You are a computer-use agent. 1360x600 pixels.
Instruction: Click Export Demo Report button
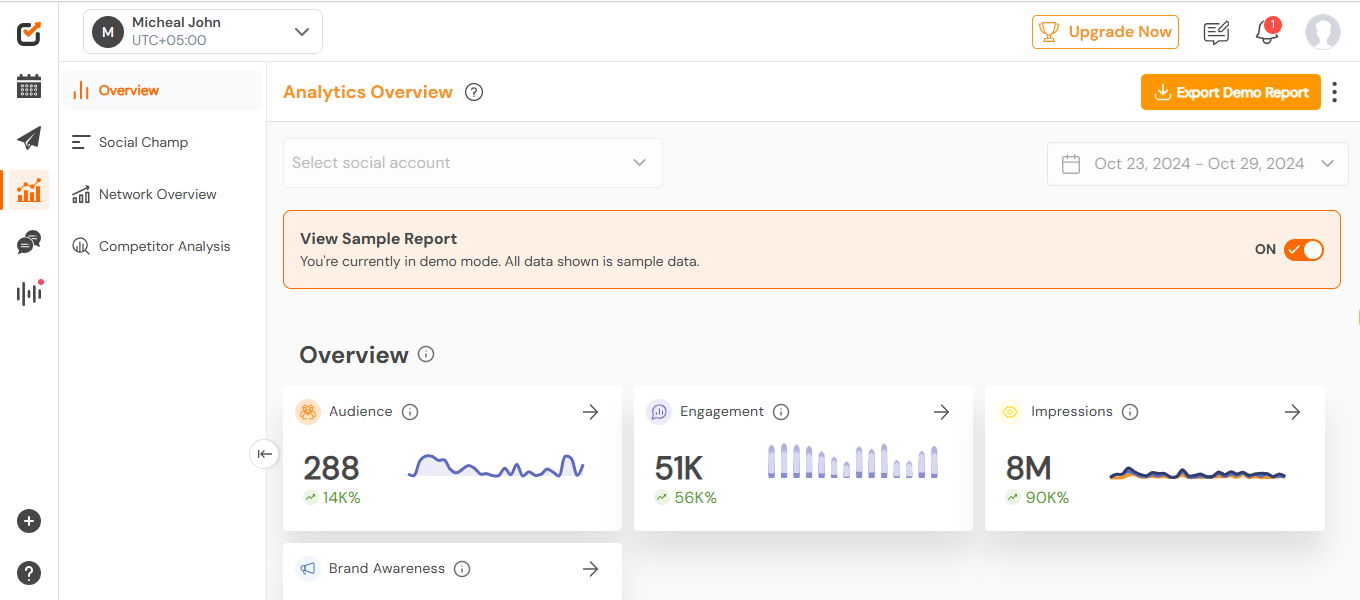point(1231,92)
